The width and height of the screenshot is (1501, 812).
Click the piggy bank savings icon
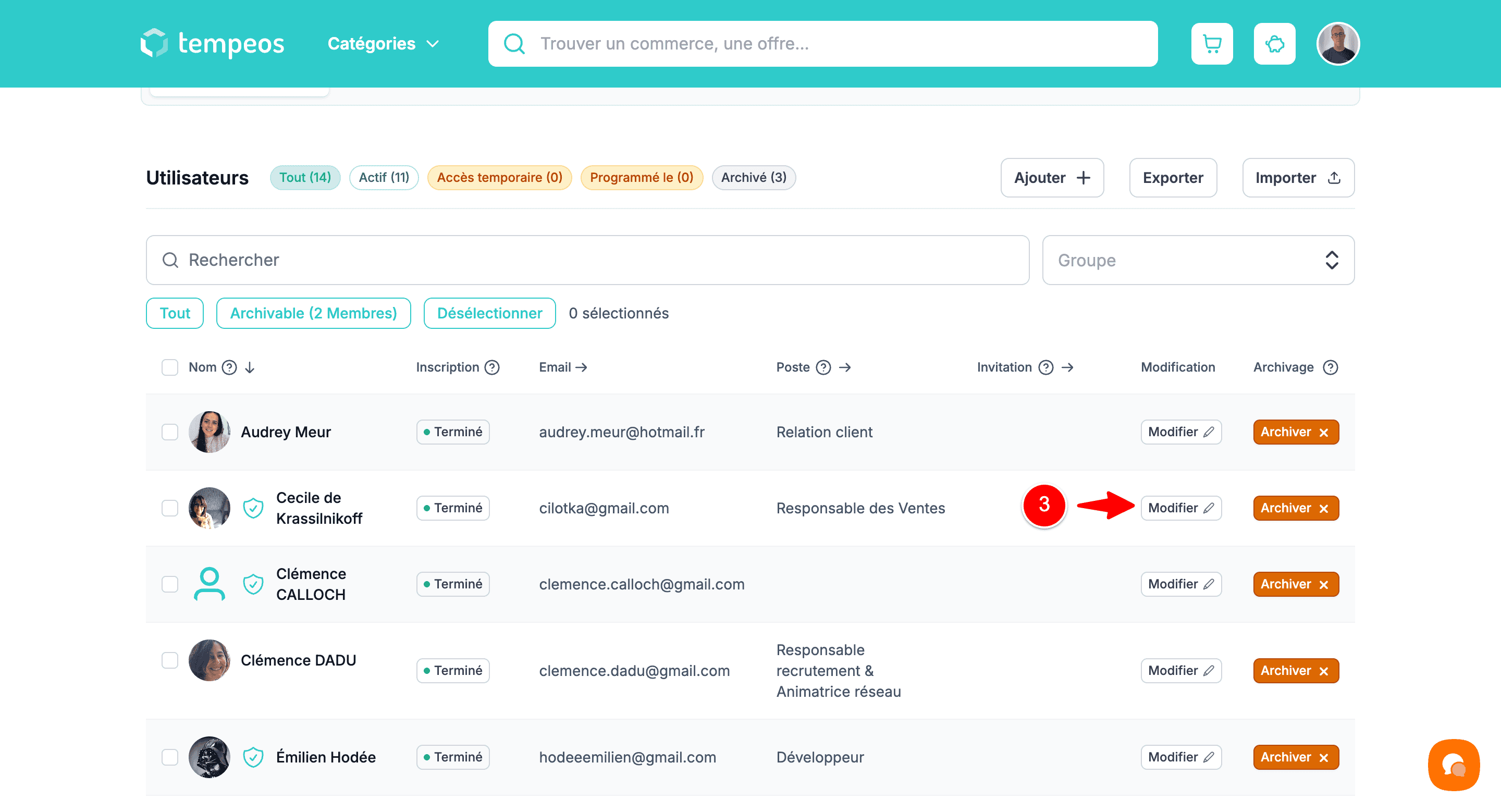[1274, 44]
